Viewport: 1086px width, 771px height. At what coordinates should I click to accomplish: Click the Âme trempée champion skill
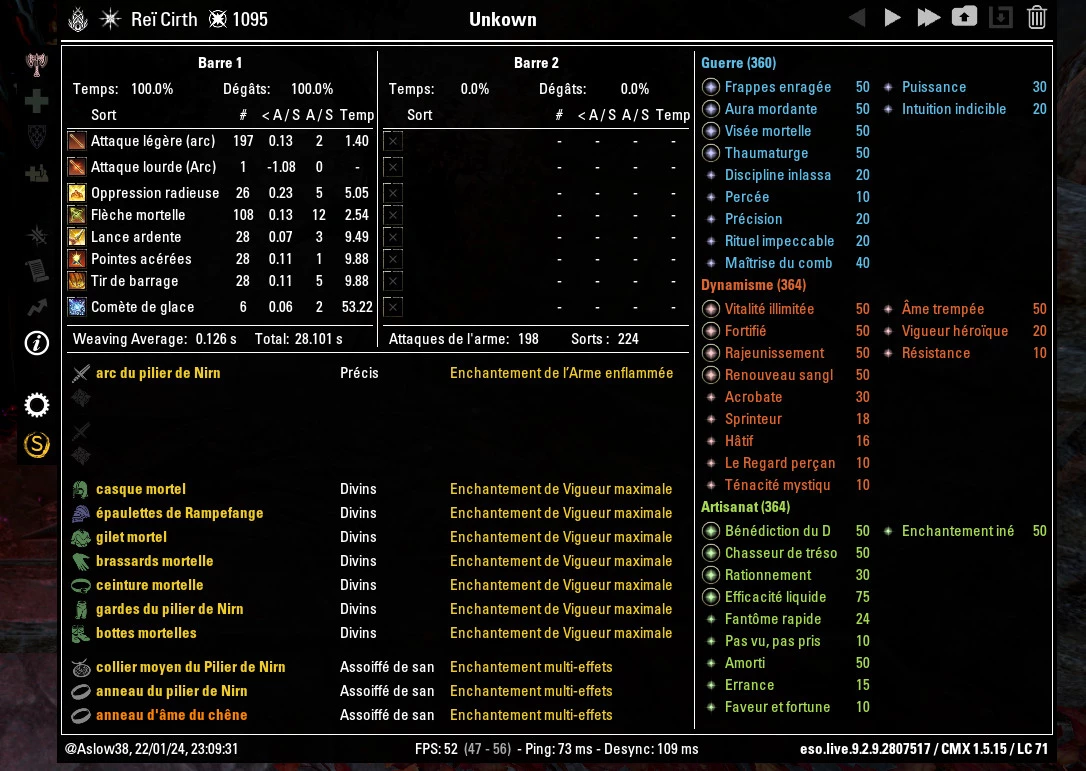click(x=943, y=309)
